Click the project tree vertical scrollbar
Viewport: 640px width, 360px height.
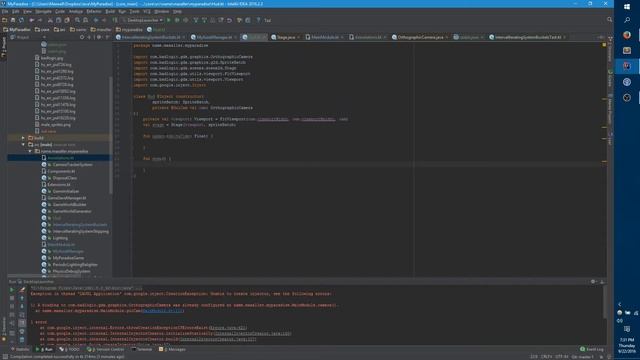click(111, 135)
